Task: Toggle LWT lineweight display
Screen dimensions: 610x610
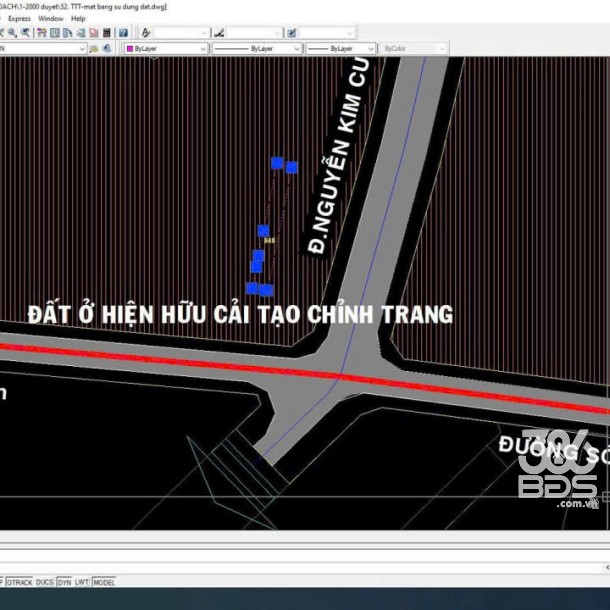Action: coord(82,582)
